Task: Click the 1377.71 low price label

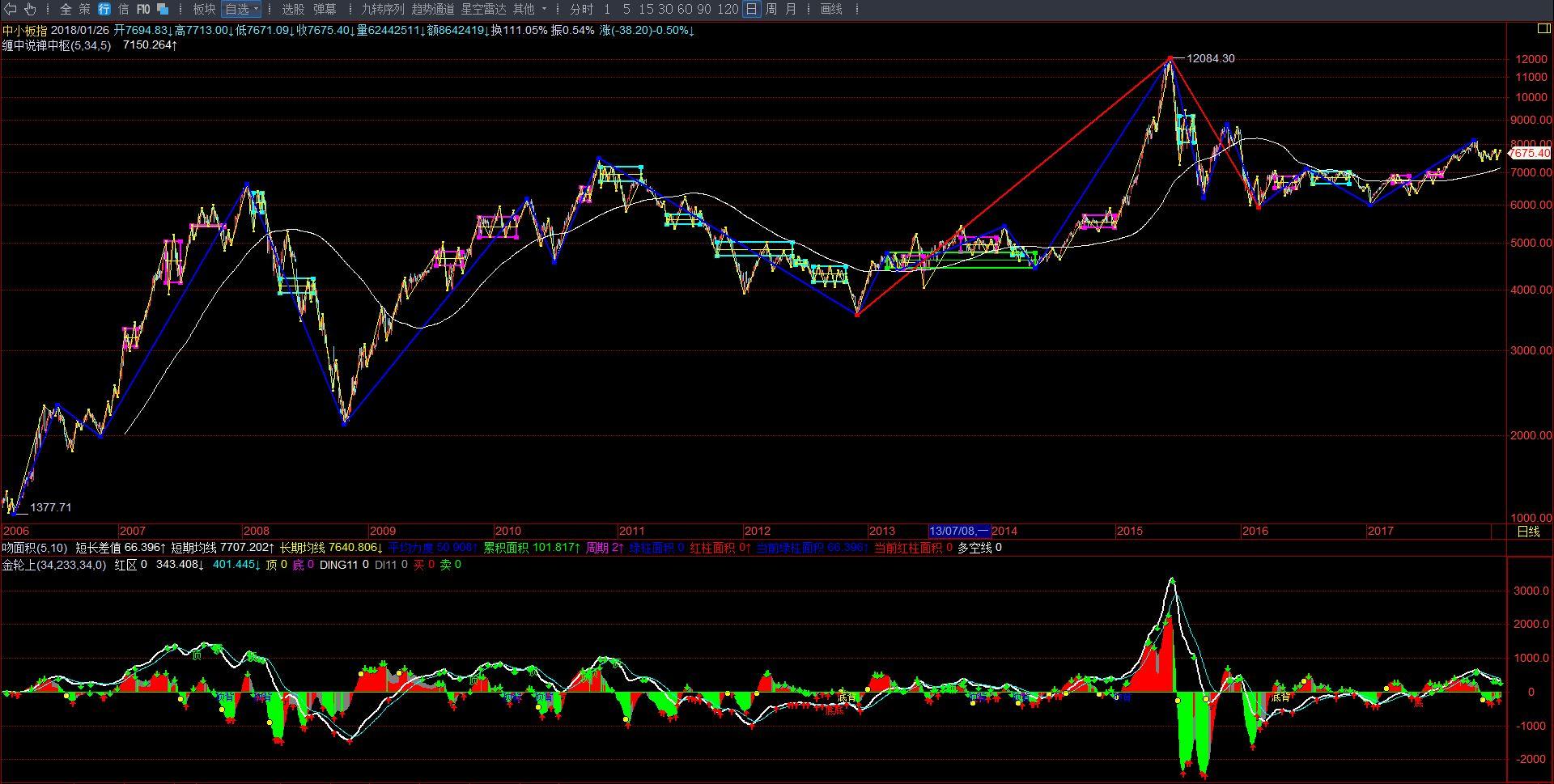Action: coord(51,507)
